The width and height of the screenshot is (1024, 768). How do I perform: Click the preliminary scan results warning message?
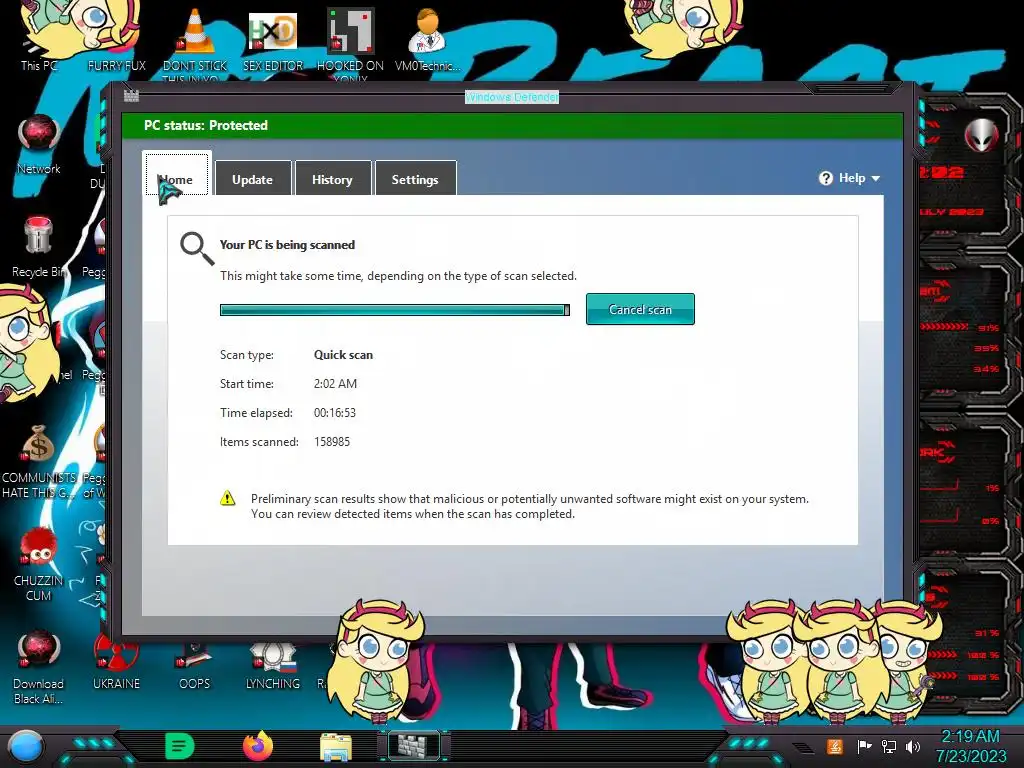pyautogui.click(x=530, y=506)
